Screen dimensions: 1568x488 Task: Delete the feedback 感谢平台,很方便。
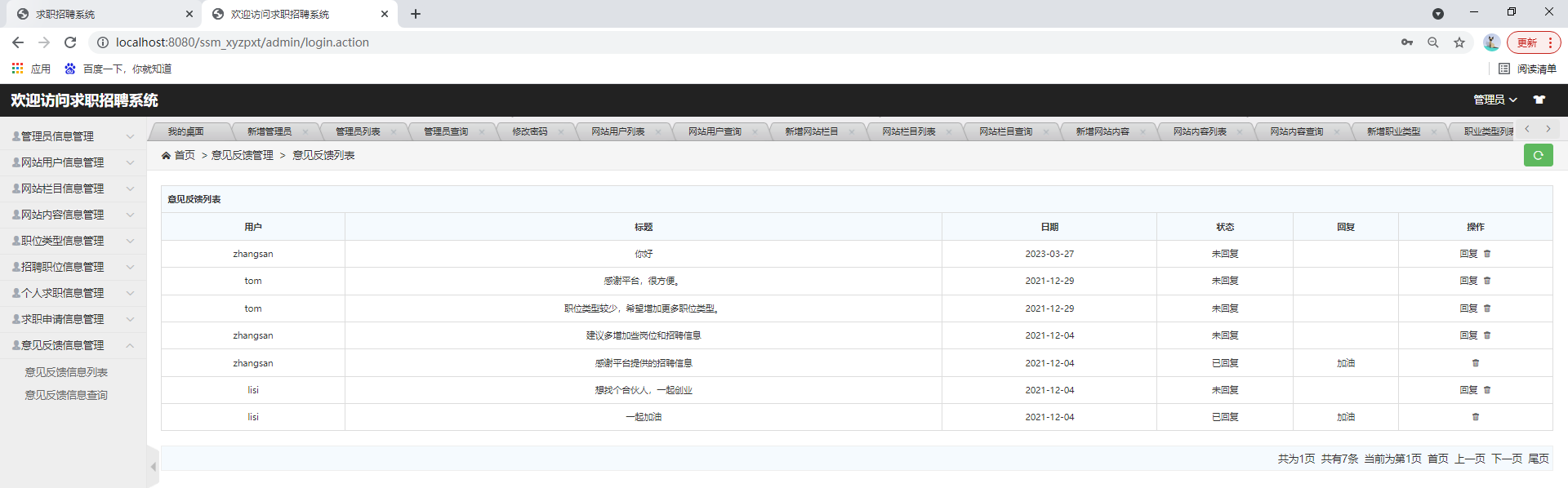[1487, 281]
